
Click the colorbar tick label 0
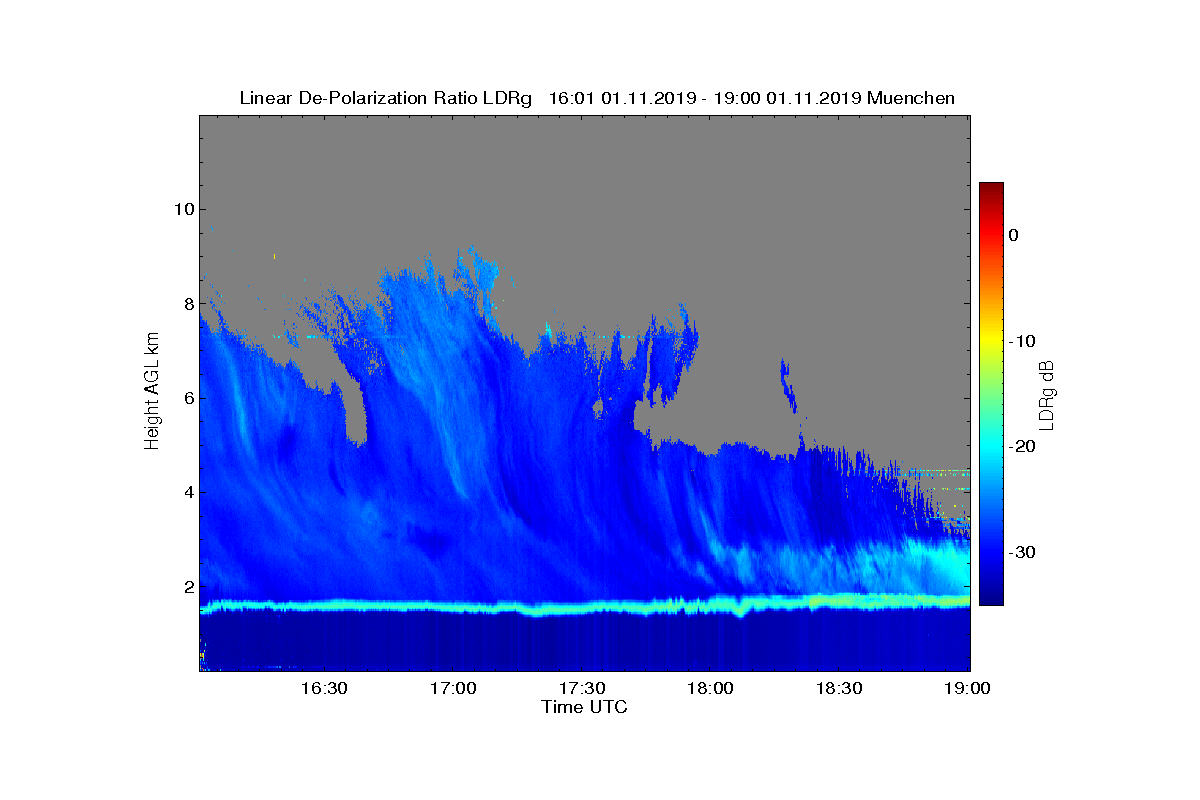point(1013,235)
